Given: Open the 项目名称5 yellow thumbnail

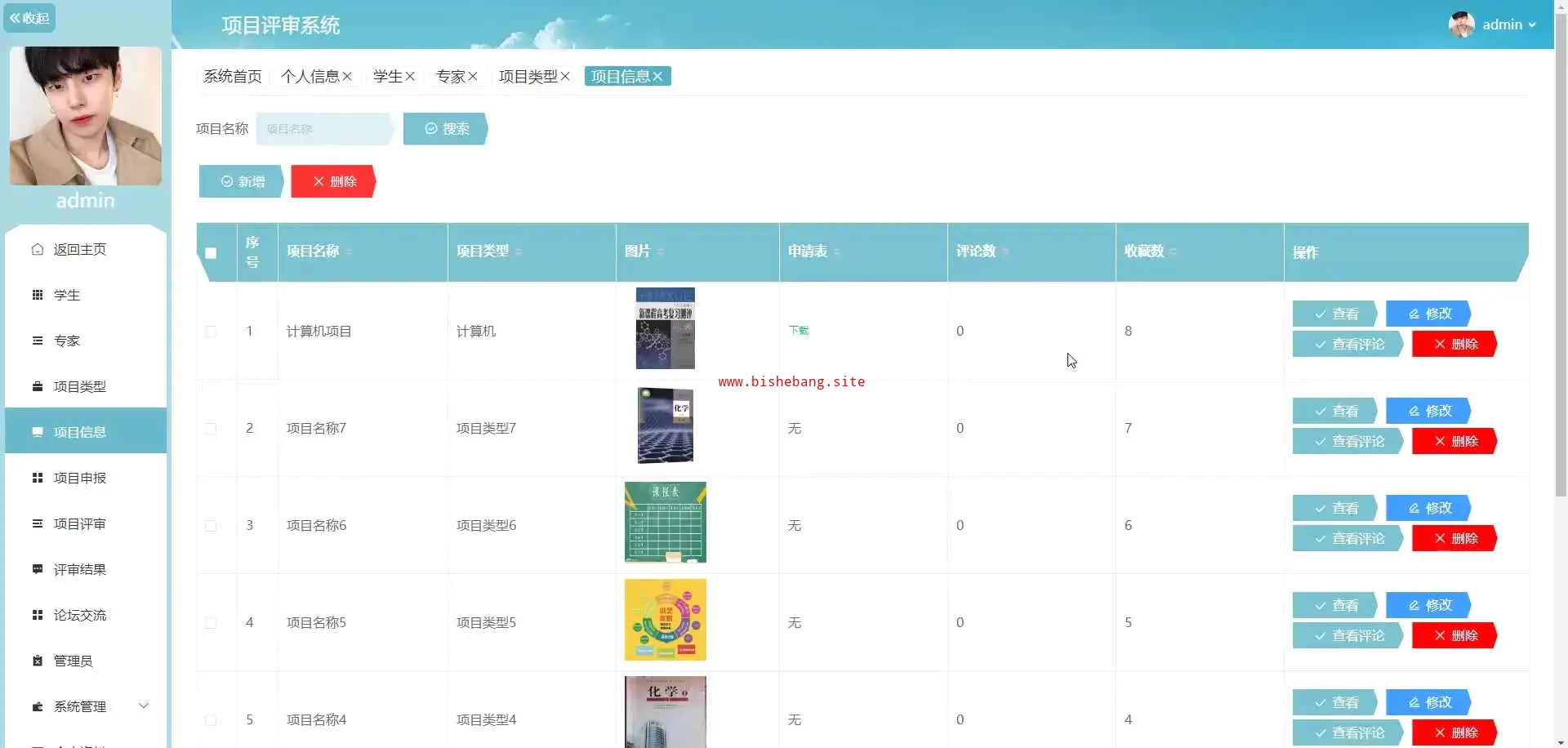Looking at the screenshot, I should (666, 620).
